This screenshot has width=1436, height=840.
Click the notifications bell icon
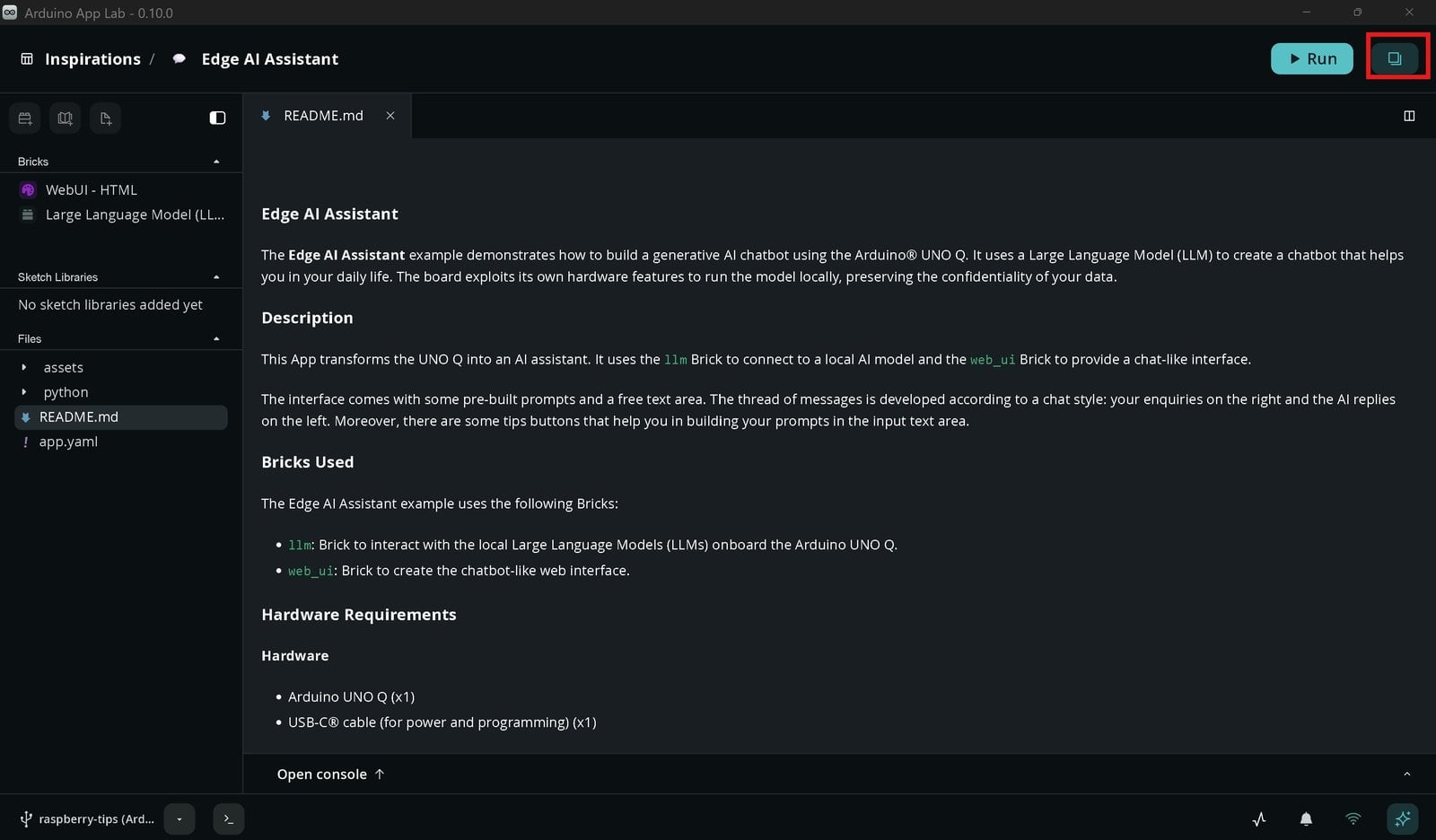click(1306, 818)
